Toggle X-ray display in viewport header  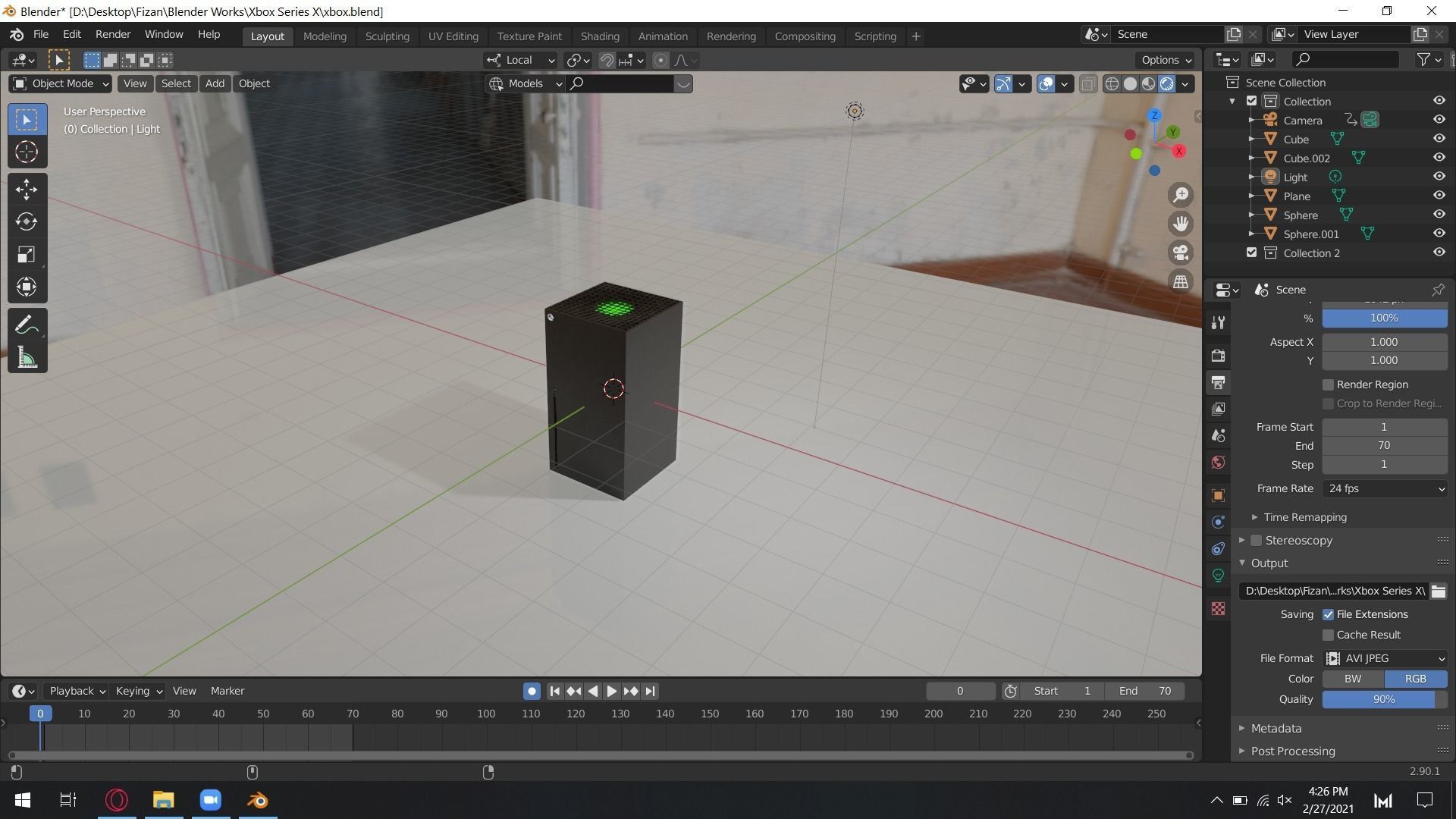tap(1087, 84)
